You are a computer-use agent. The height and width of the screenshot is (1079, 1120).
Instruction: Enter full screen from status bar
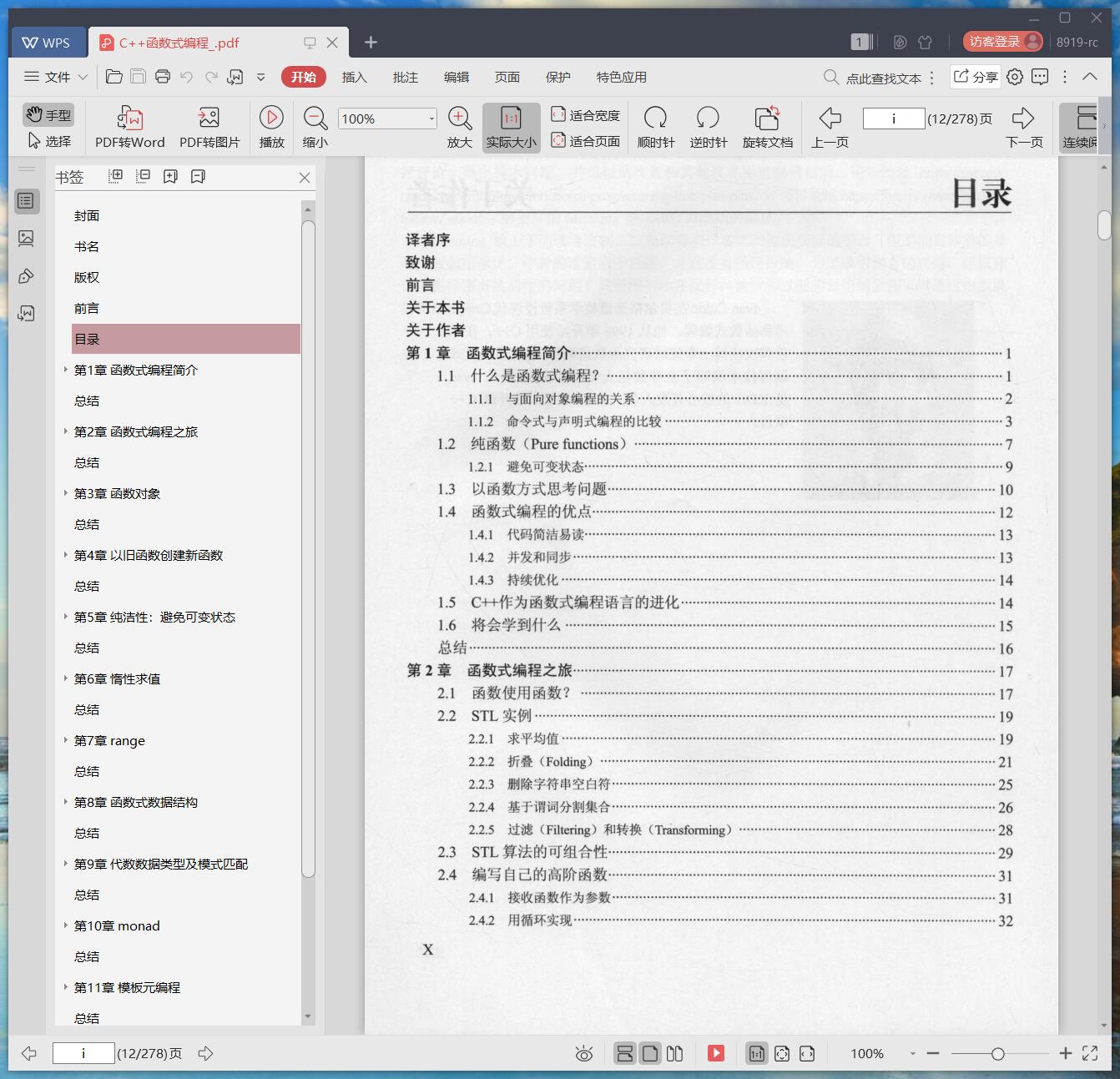(1090, 1053)
